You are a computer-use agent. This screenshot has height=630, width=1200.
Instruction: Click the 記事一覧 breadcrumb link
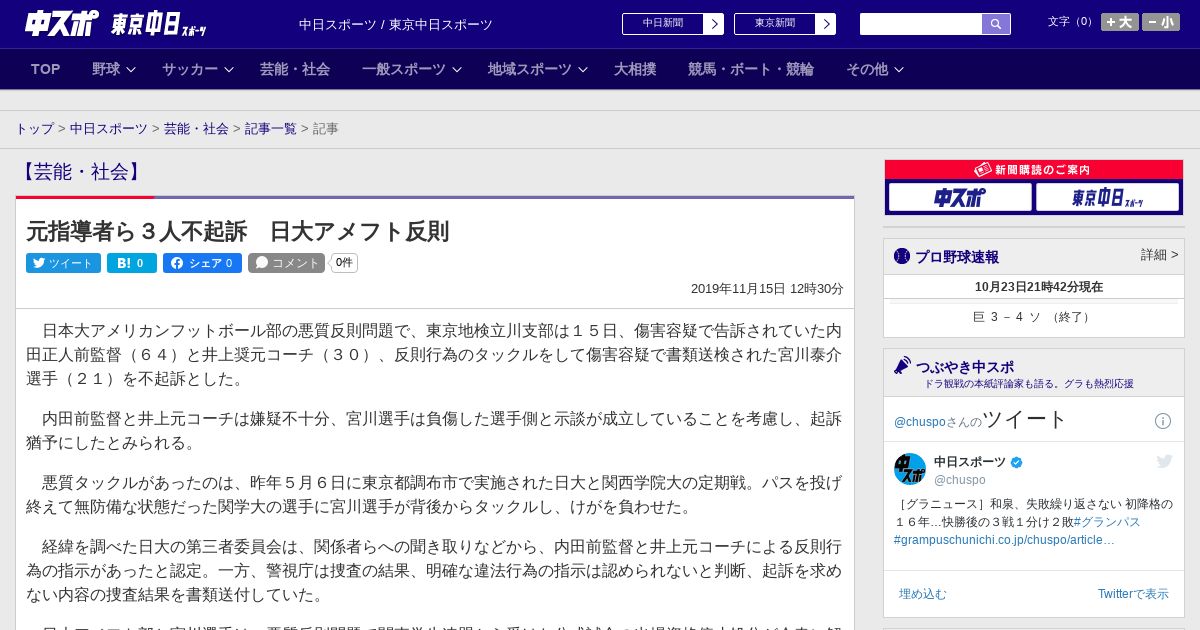pyautogui.click(x=271, y=129)
